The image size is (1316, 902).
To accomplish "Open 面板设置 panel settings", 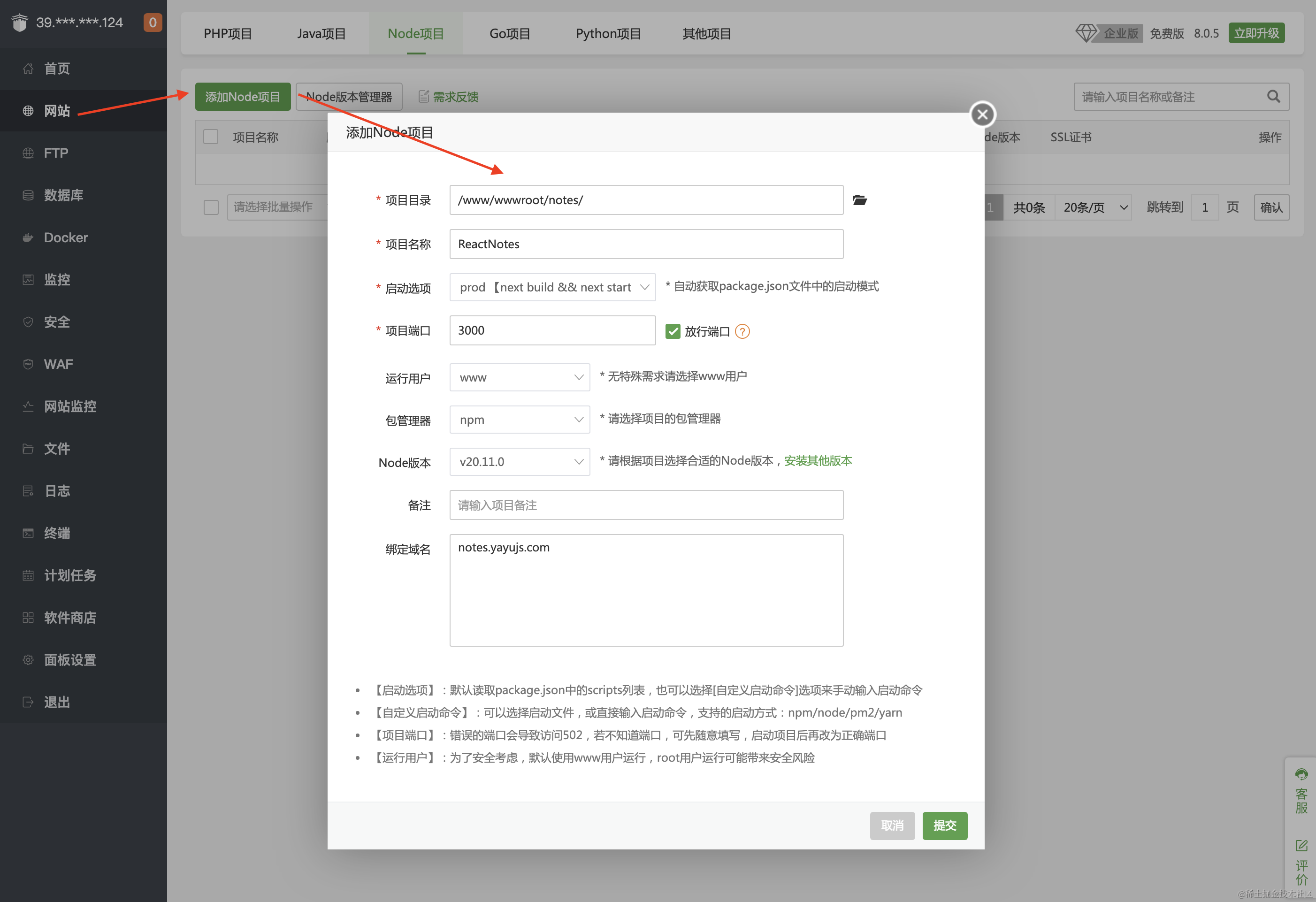I will [x=69, y=660].
